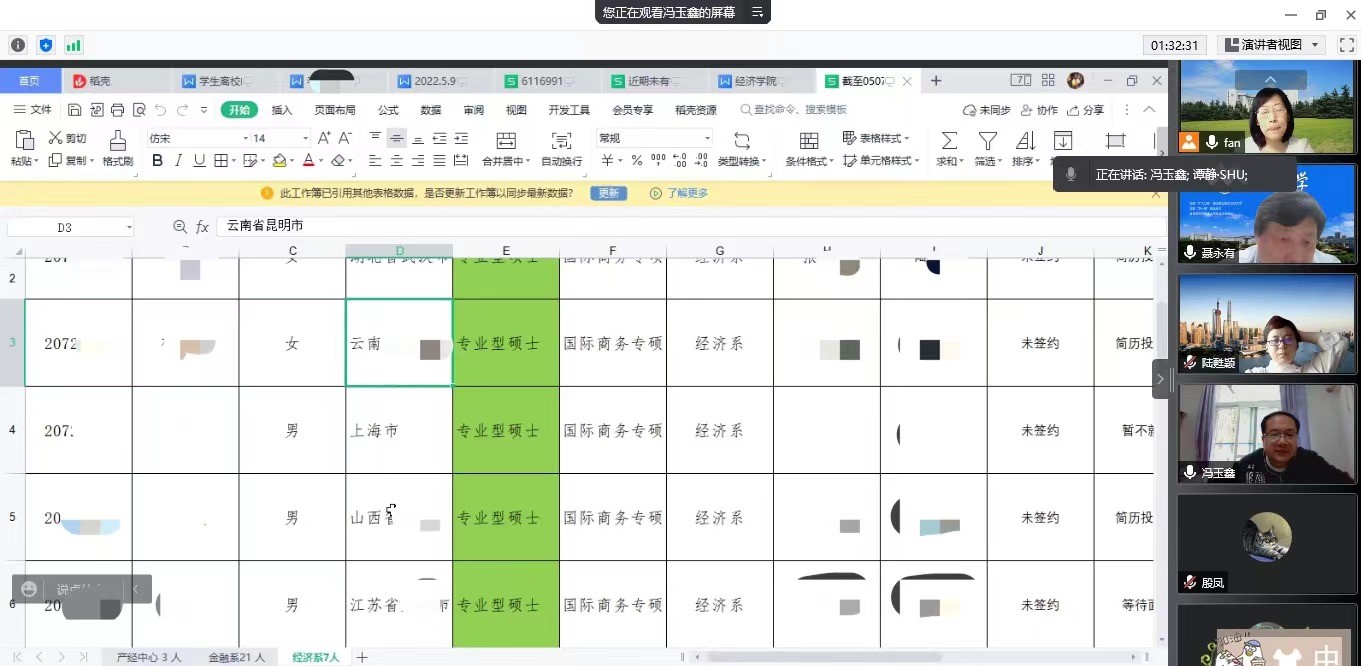Viewport: 1361px width, 666px height.
Task: Open the font name dropdown showing 仿宋
Action: [198, 138]
